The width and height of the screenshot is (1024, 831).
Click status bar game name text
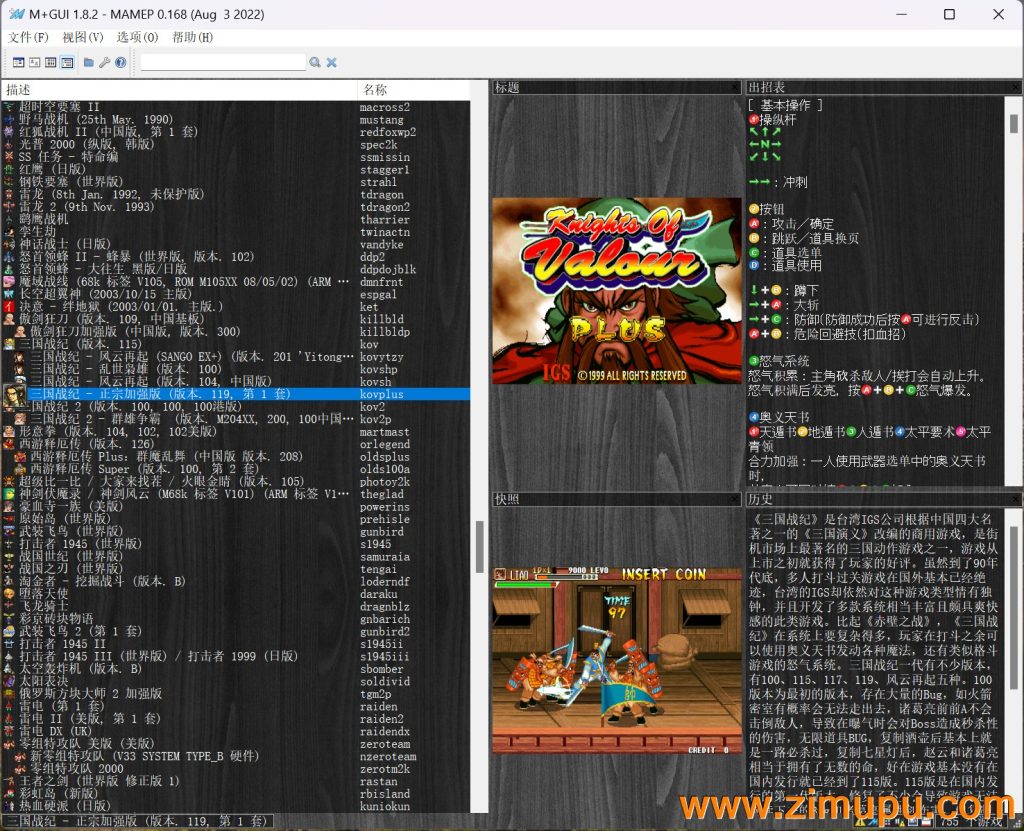pyautogui.click(x=137, y=821)
